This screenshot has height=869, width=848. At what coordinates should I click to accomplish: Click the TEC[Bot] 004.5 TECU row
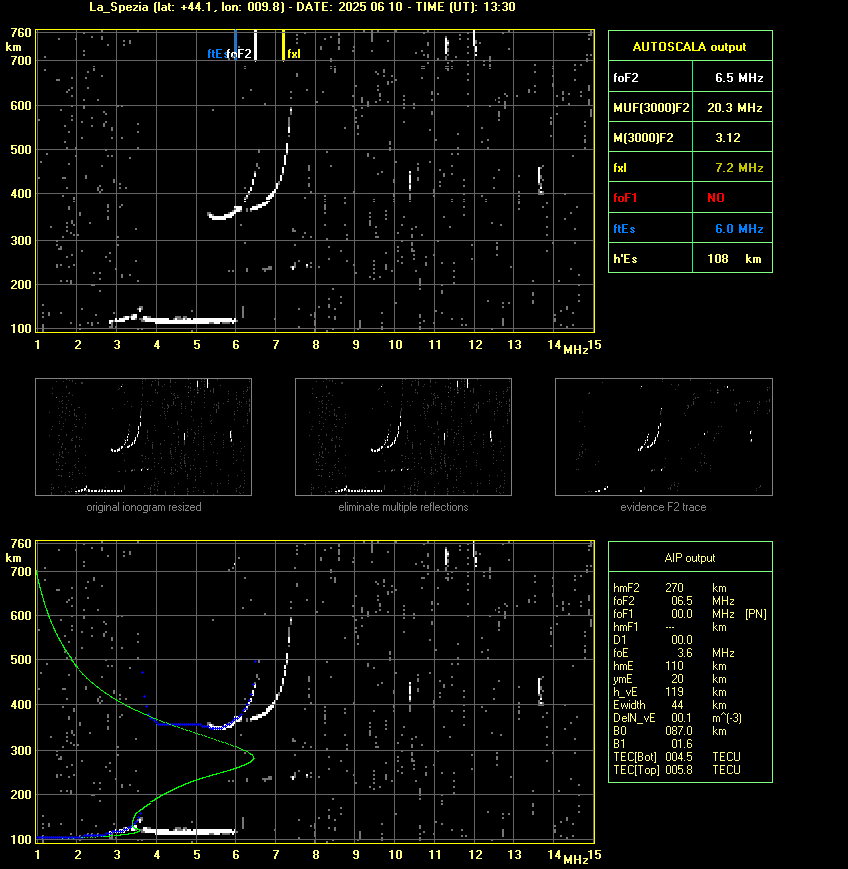(x=677, y=757)
